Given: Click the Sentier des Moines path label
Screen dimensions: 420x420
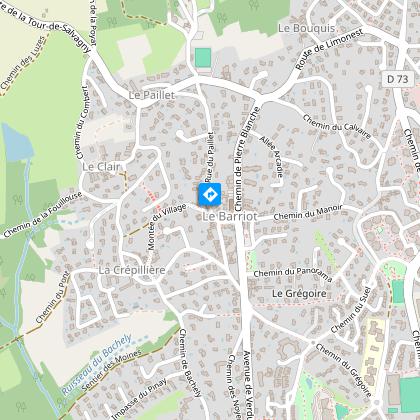Looking at the screenshot, I should 111,370.
